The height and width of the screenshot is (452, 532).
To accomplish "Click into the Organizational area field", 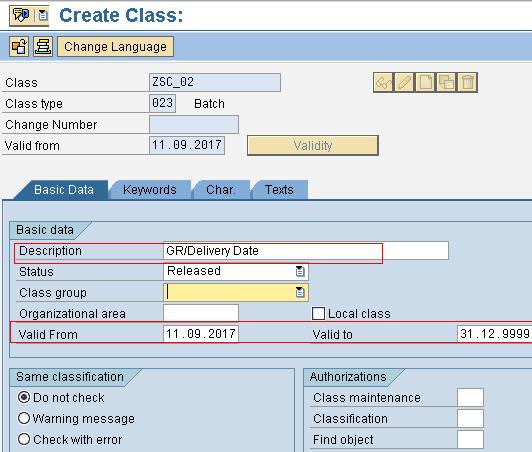I will tap(201, 313).
